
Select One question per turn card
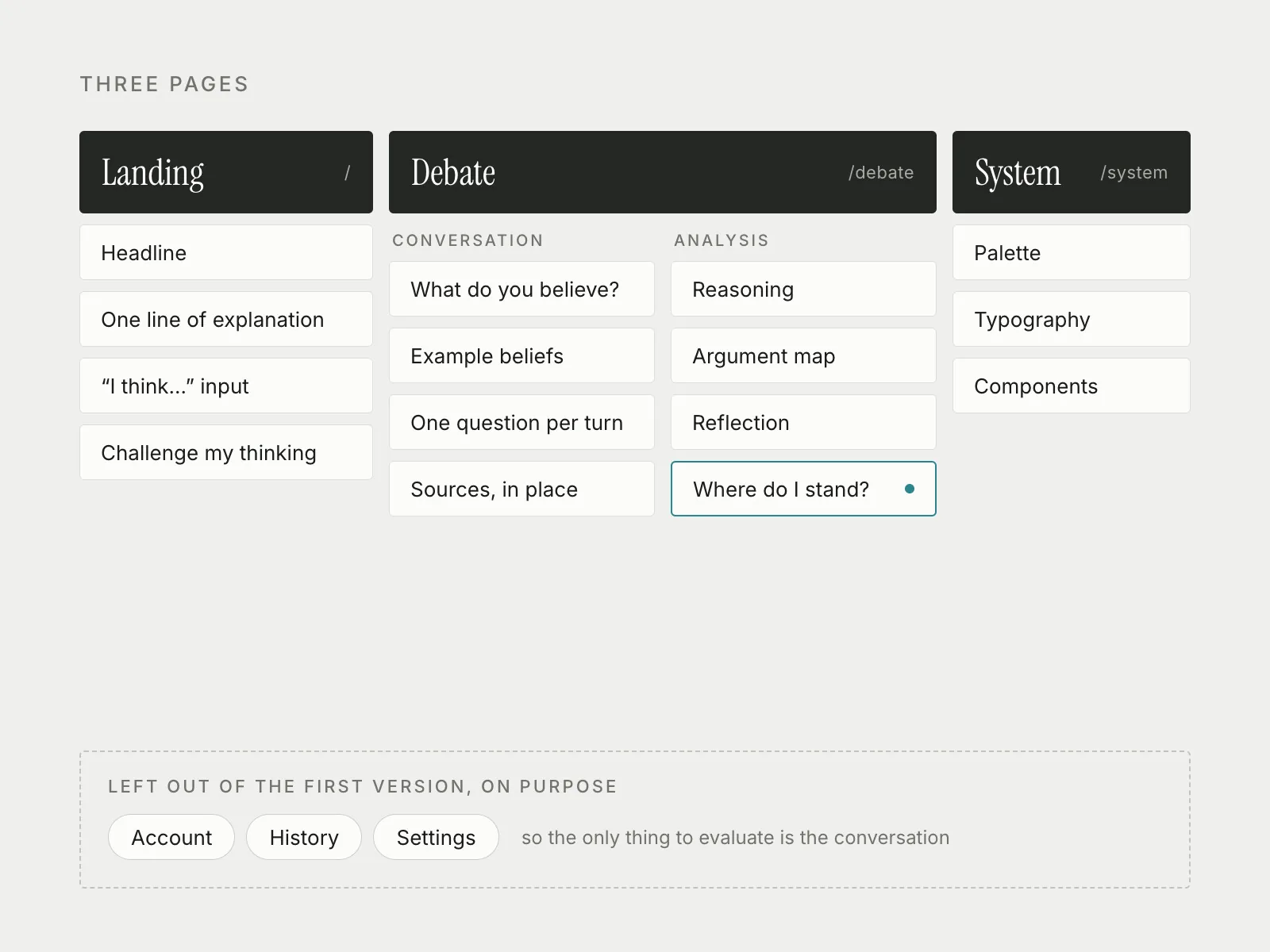[x=521, y=422]
